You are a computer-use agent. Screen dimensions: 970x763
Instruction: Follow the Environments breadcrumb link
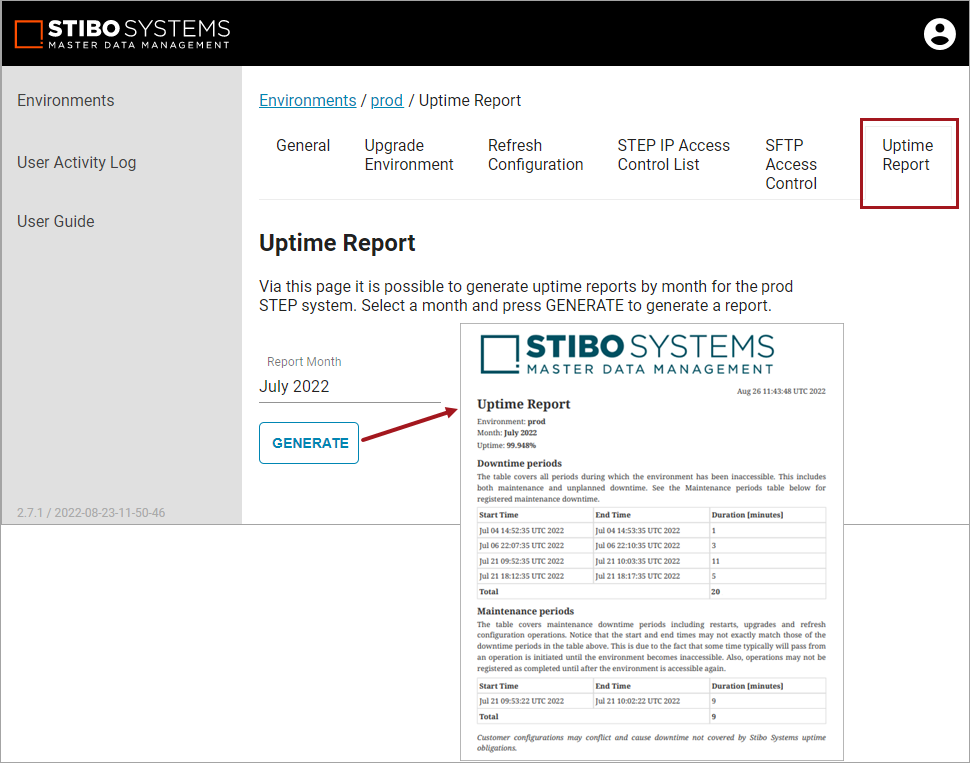click(x=307, y=100)
